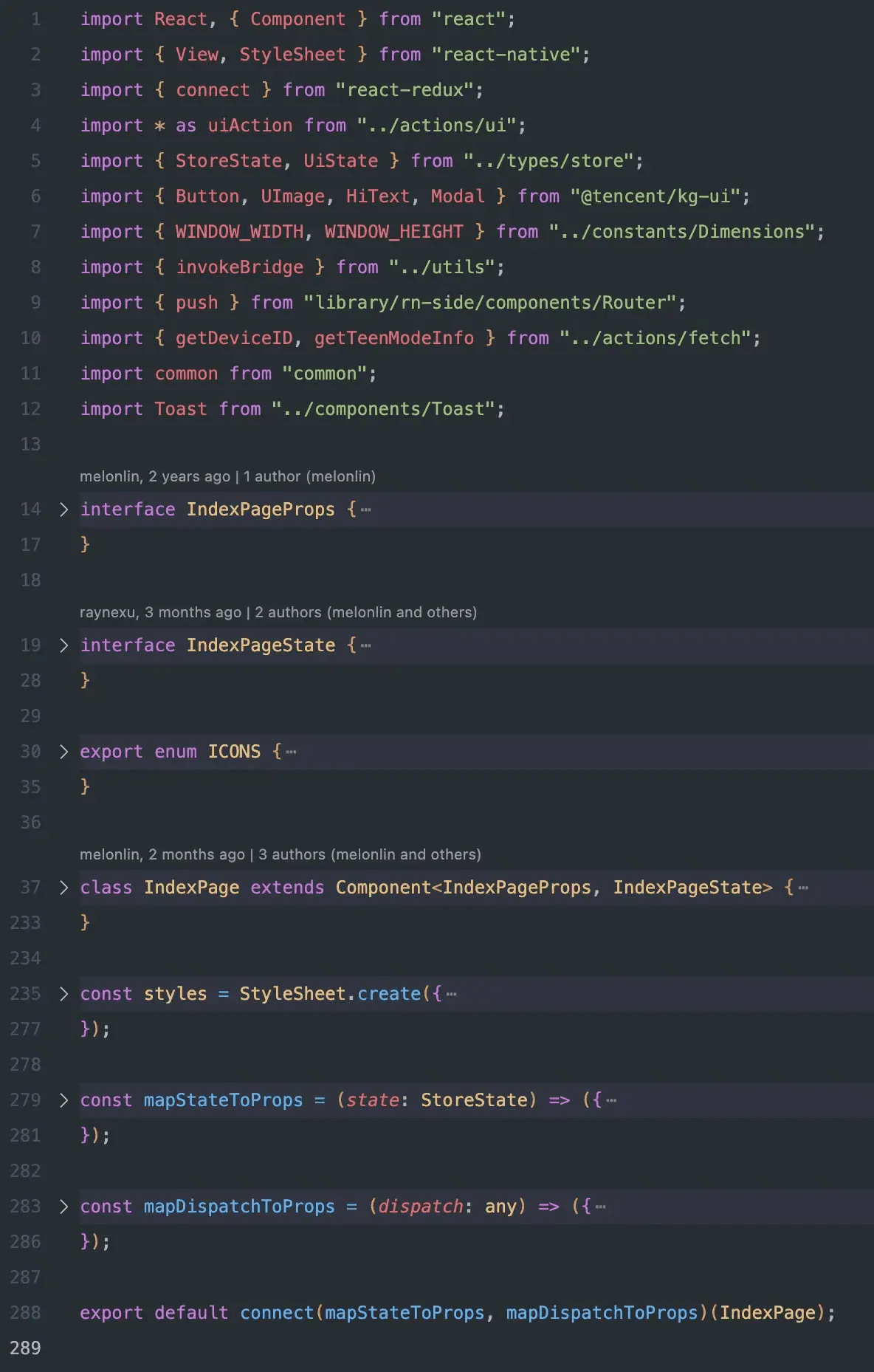This screenshot has width=874, height=1372.
Task: Unfold the ICONS enum block
Action: click(x=63, y=752)
